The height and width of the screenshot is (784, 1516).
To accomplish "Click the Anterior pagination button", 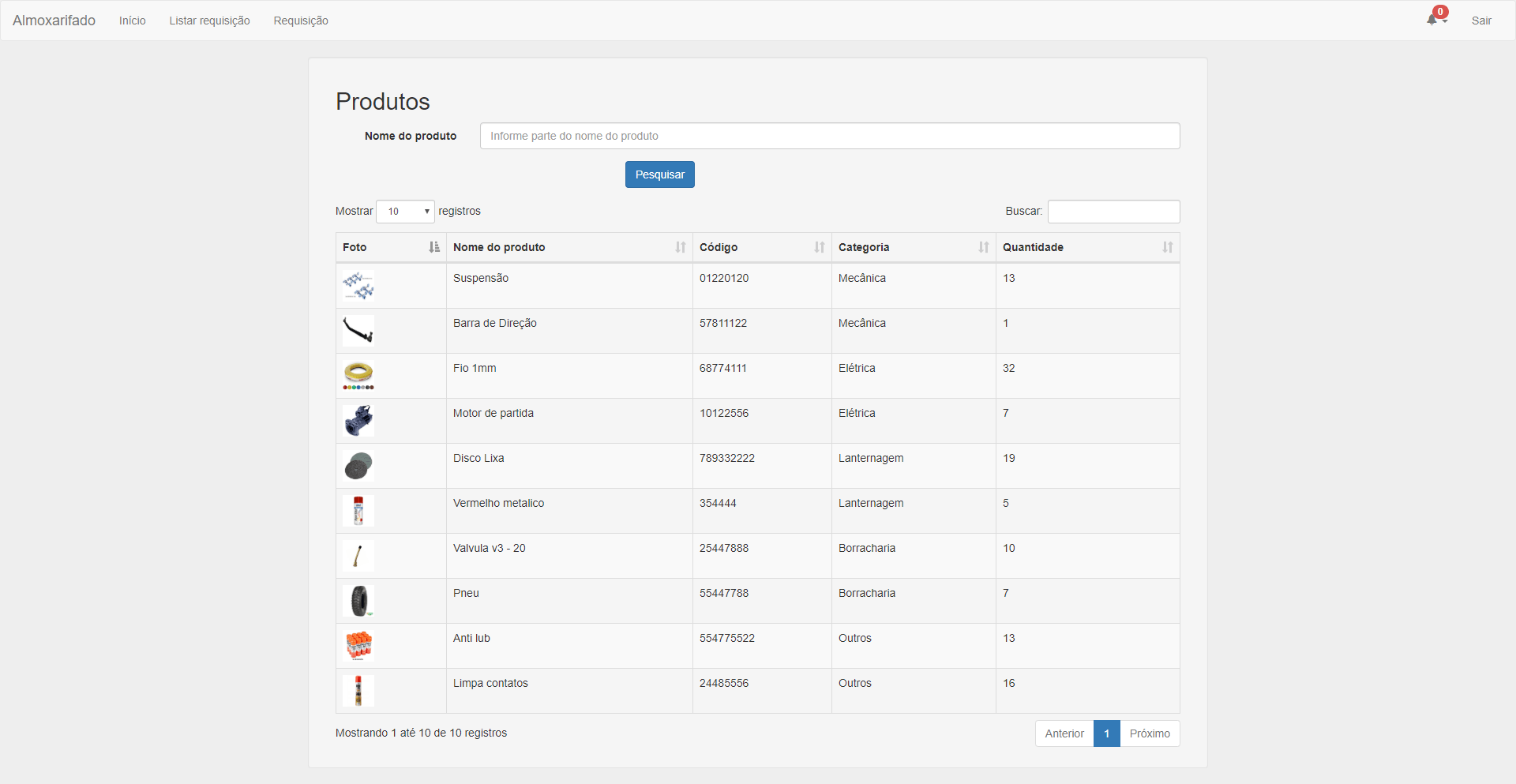I will click(x=1064, y=733).
